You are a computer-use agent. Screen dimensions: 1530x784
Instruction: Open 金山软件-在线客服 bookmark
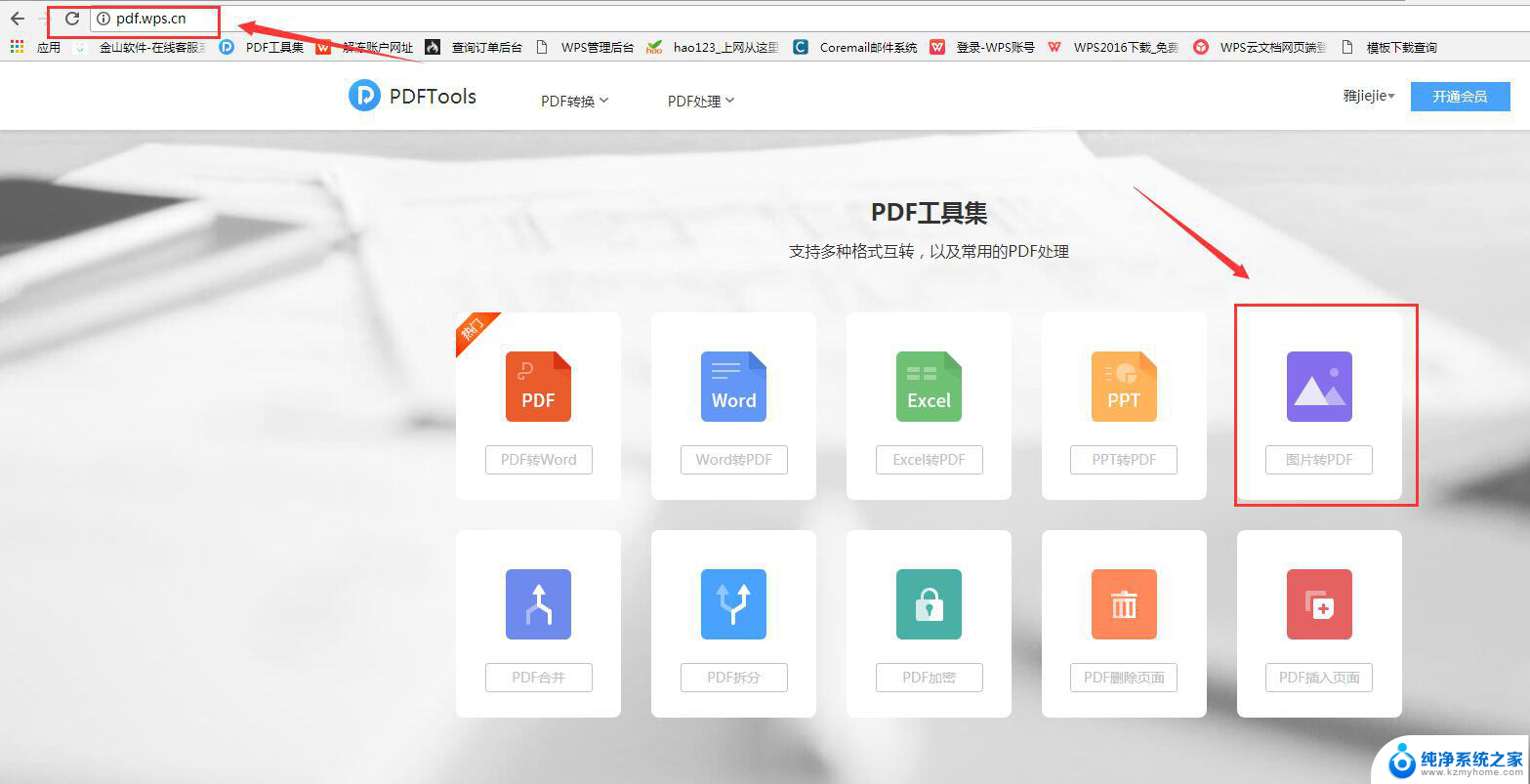(142, 47)
